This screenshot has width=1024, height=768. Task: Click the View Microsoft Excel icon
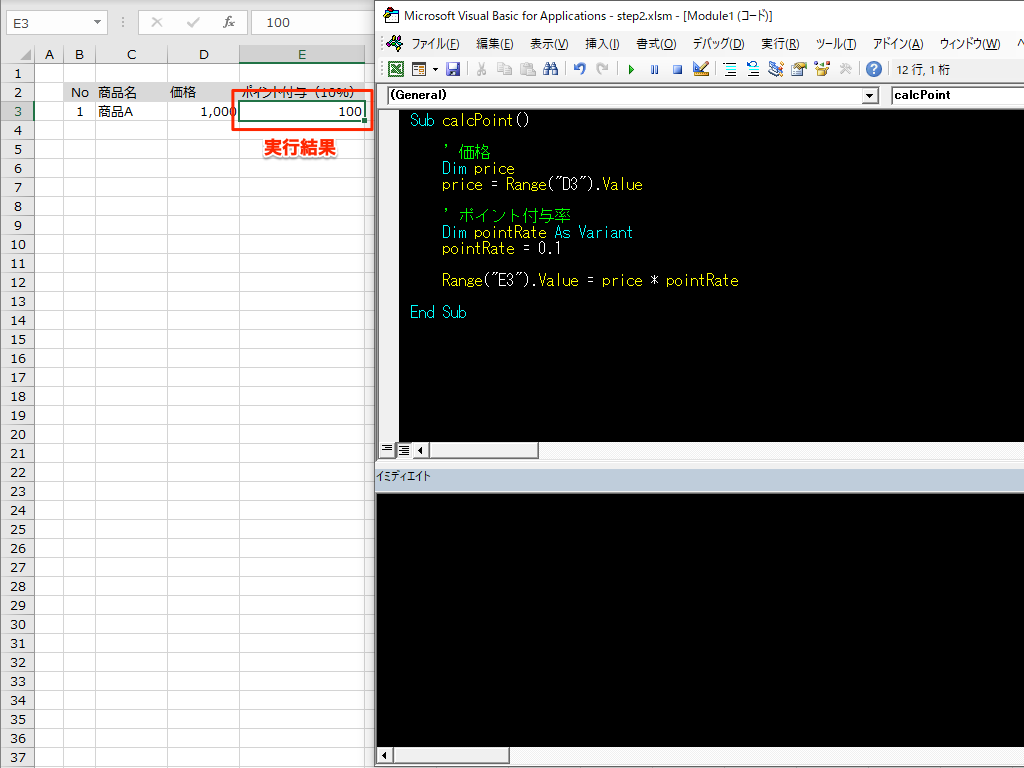click(x=396, y=69)
